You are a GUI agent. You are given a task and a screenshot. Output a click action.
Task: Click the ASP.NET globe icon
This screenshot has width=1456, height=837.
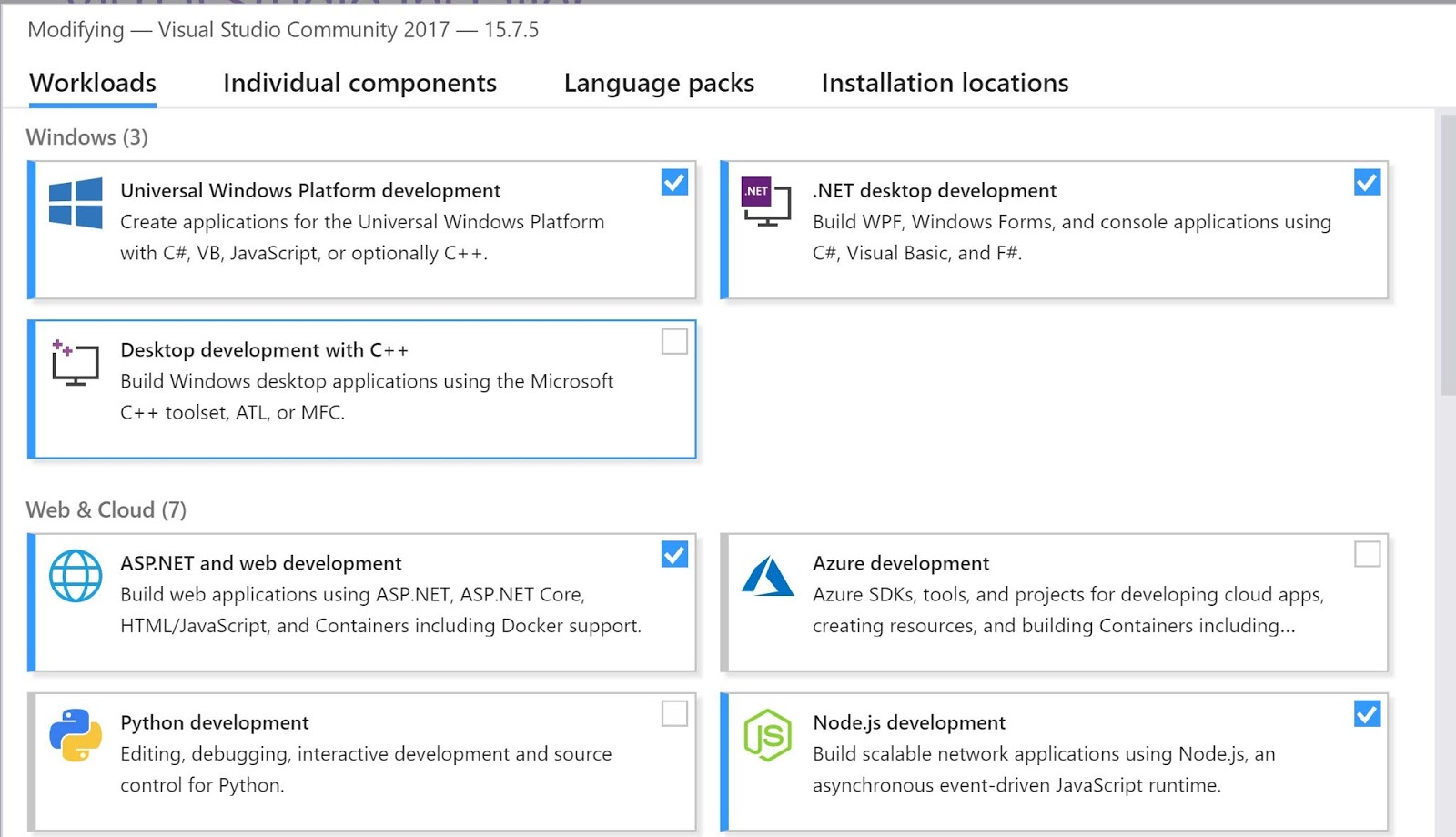click(x=76, y=574)
